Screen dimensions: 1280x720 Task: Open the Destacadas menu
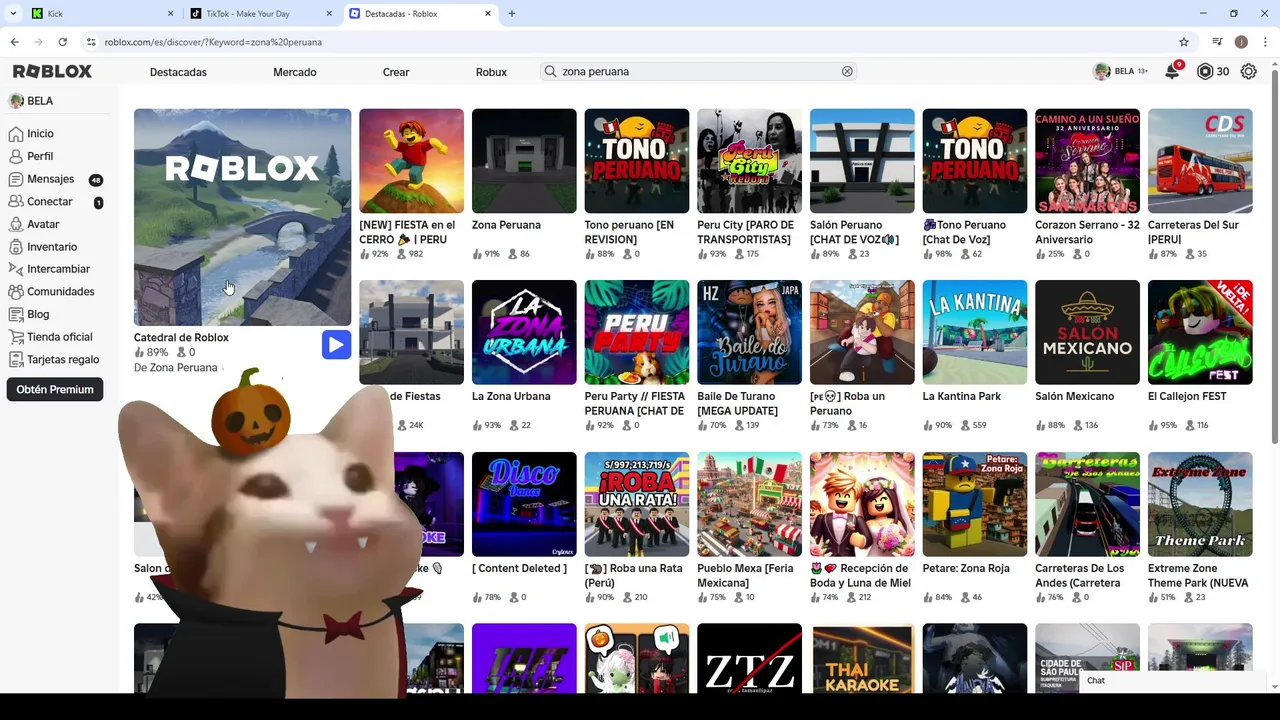point(178,72)
